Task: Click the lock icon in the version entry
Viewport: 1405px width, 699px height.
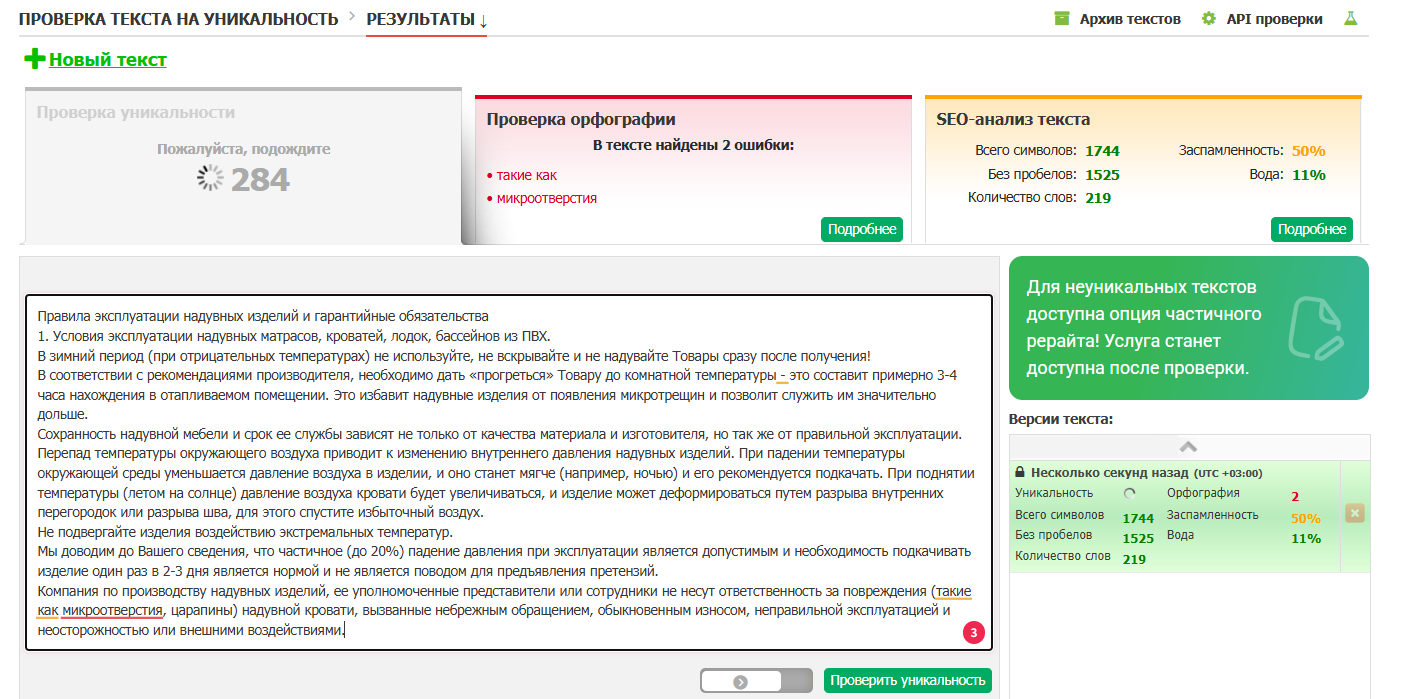Action: tap(1020, 473)
